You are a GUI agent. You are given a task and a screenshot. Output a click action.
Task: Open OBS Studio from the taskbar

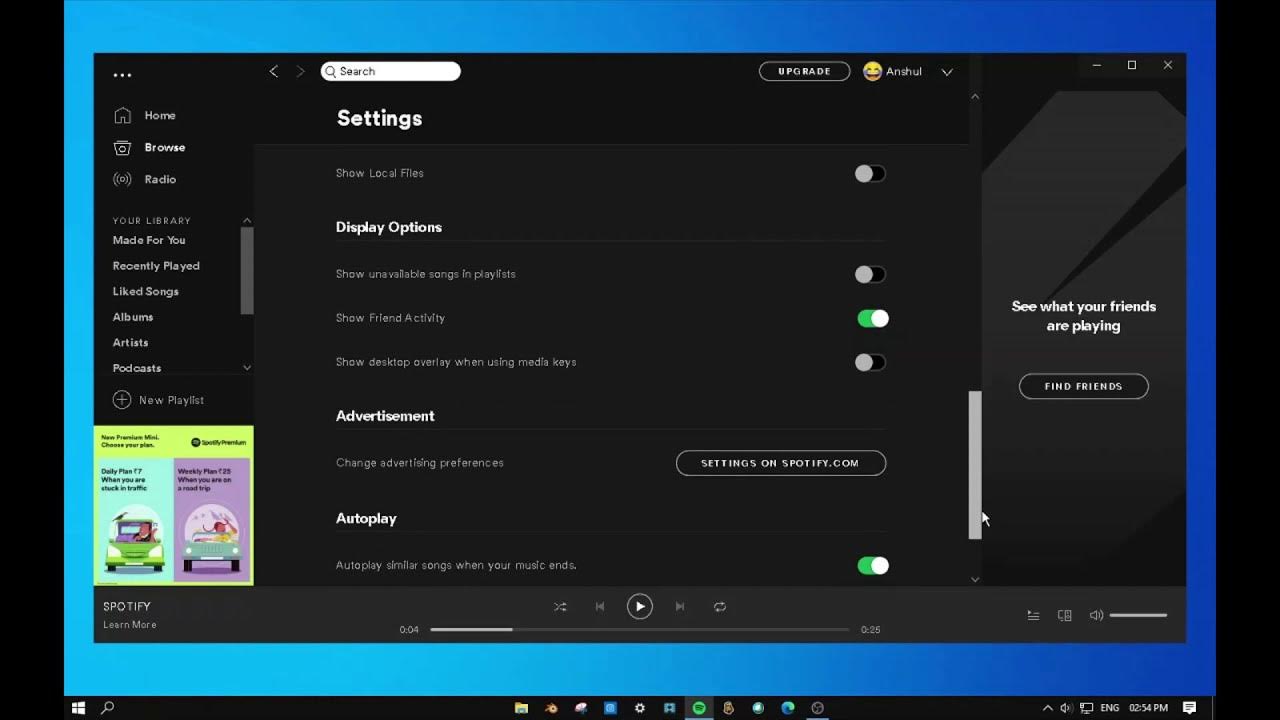818,708
